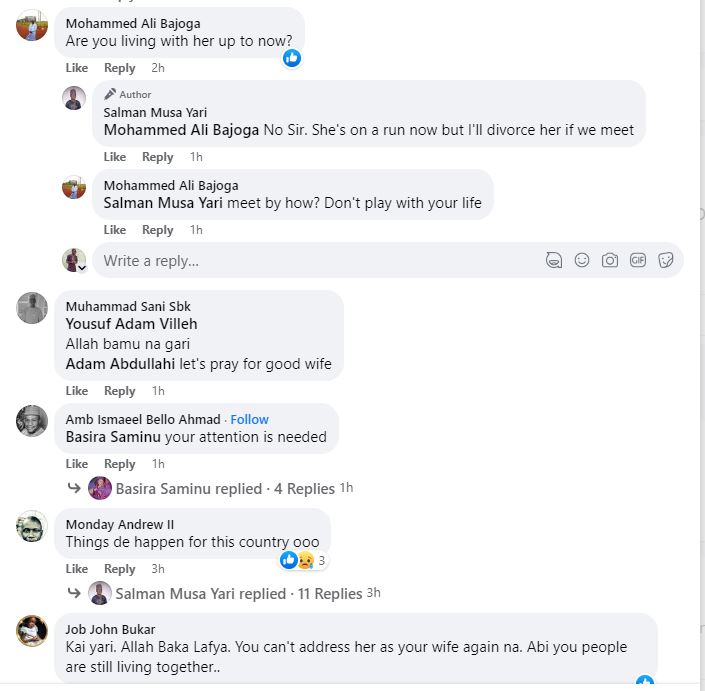Open tagged name Yousuf Adam Villeh
Screen dimensions: 705x691
131,324
